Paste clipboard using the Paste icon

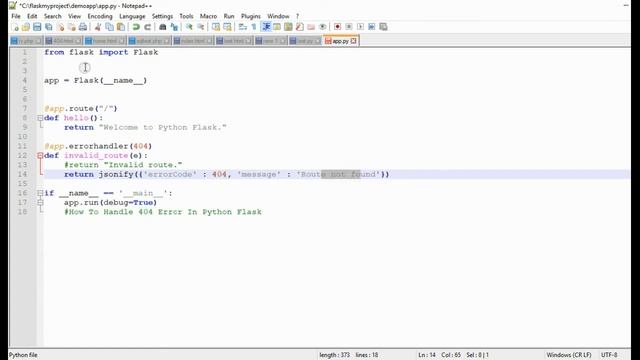point(121,27)
